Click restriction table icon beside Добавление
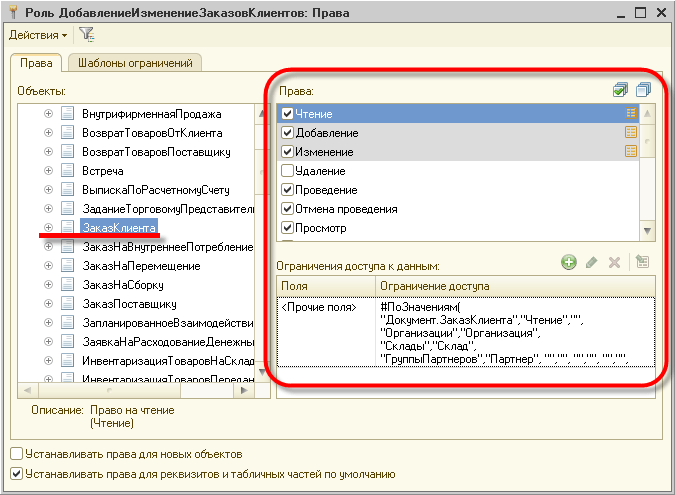 (x=631, y=132)
